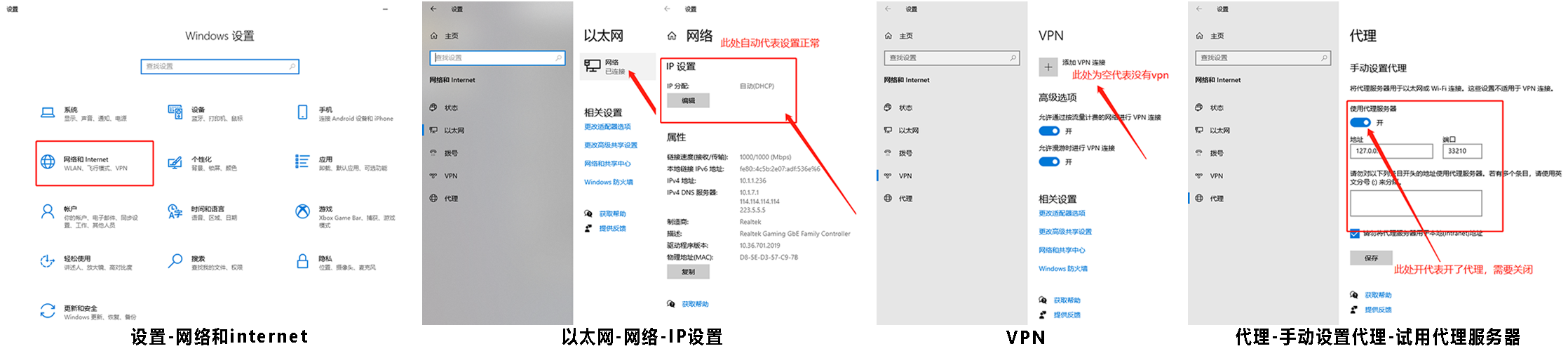Image resolution: width=1568 pixels, height=351 pixels.
Task: Open 设备 category in Windows 设置 home
Action: [206, 114]
